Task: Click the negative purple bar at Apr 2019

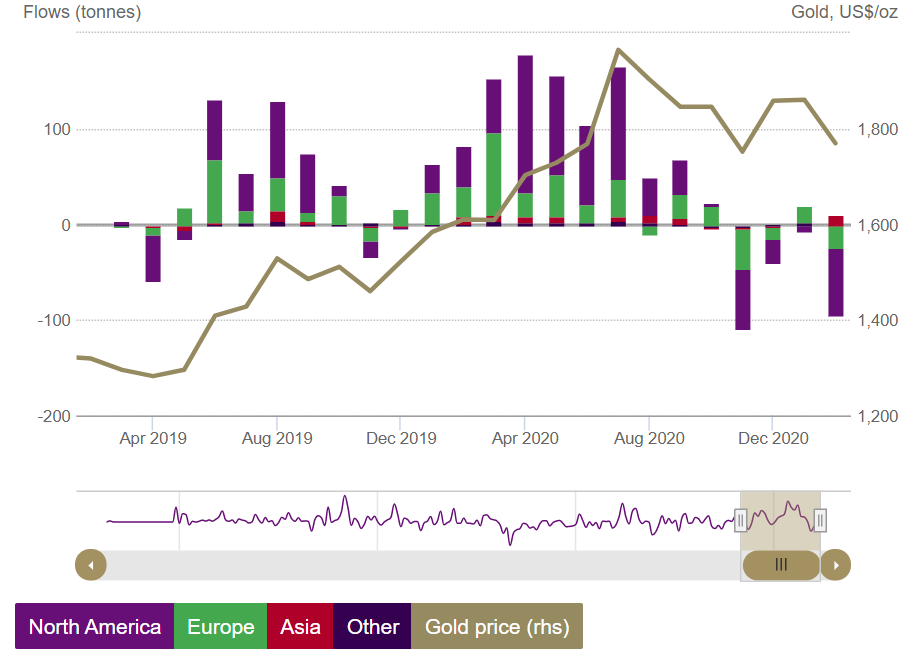Action: coord(153,258)
